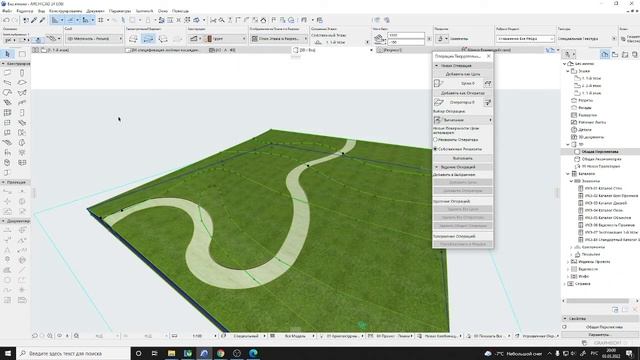Click the mesh height input field

coord(406,36)
